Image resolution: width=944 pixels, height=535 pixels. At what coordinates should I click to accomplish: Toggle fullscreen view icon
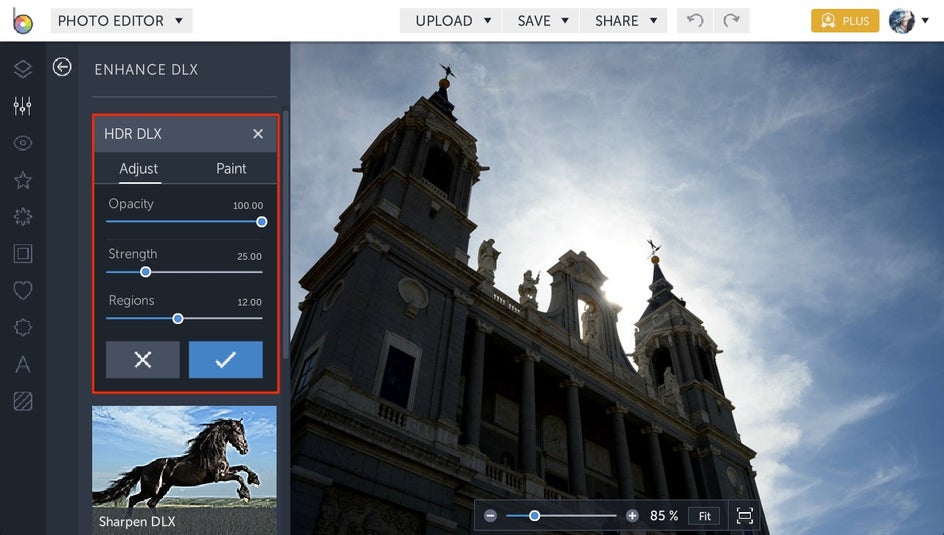coord(745,516)
